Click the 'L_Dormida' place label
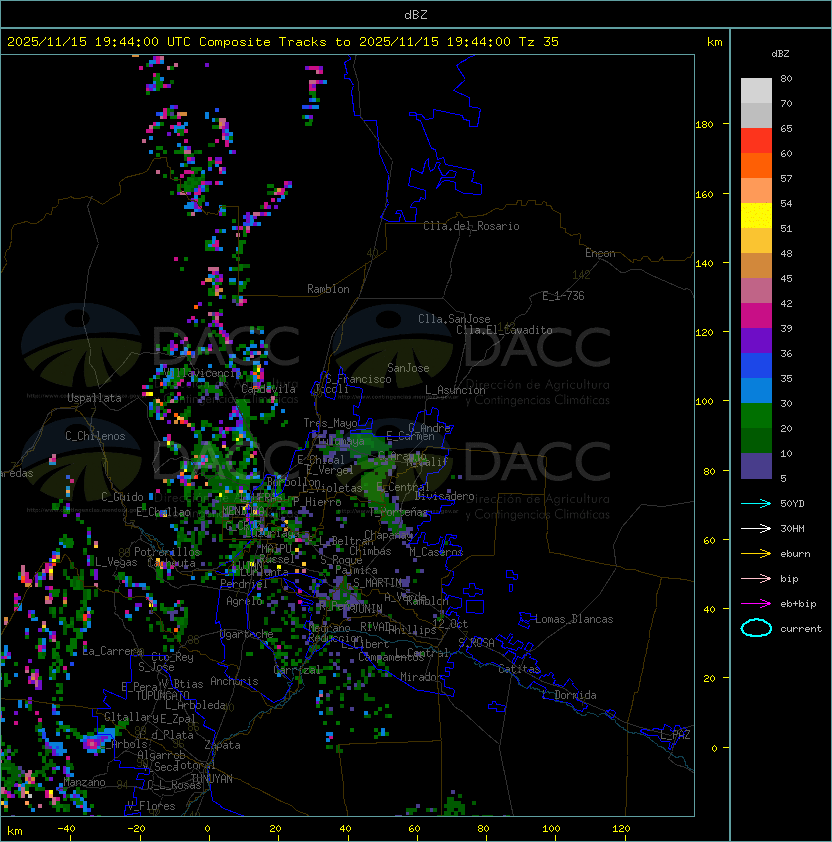This screenshot has width=832, height=842. [569, 695]
